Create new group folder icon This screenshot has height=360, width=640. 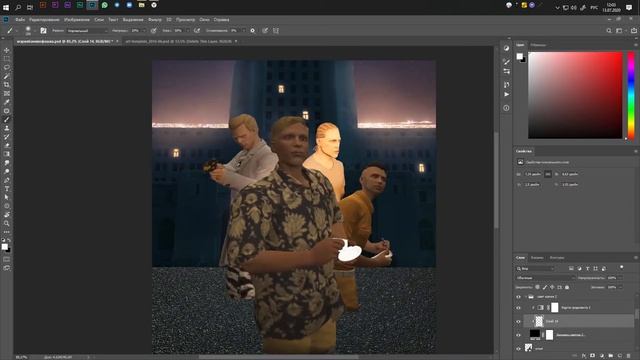point(611,356)
